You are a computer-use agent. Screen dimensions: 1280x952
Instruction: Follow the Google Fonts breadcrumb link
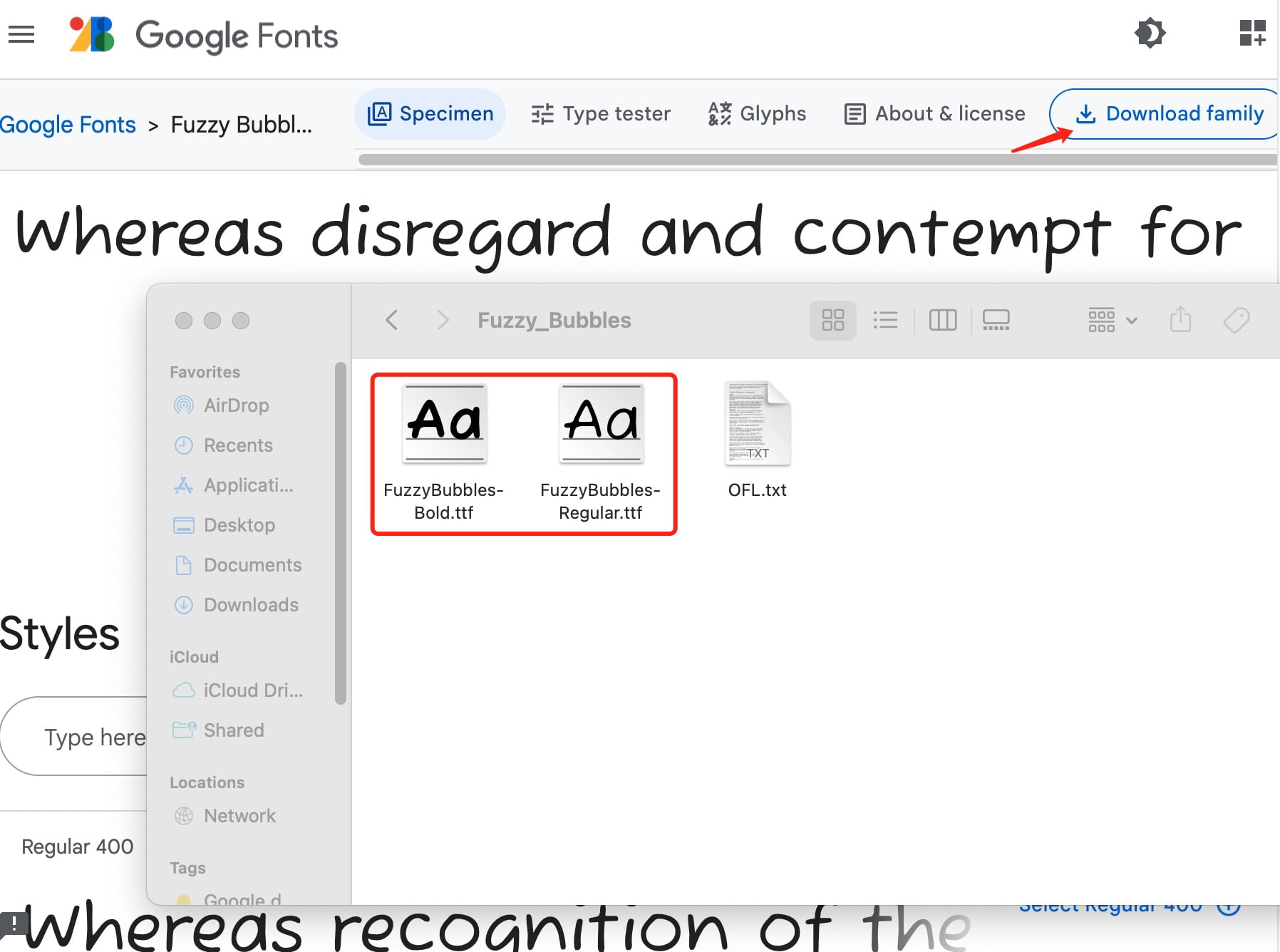pyautogui.click(x=68, y=125)
